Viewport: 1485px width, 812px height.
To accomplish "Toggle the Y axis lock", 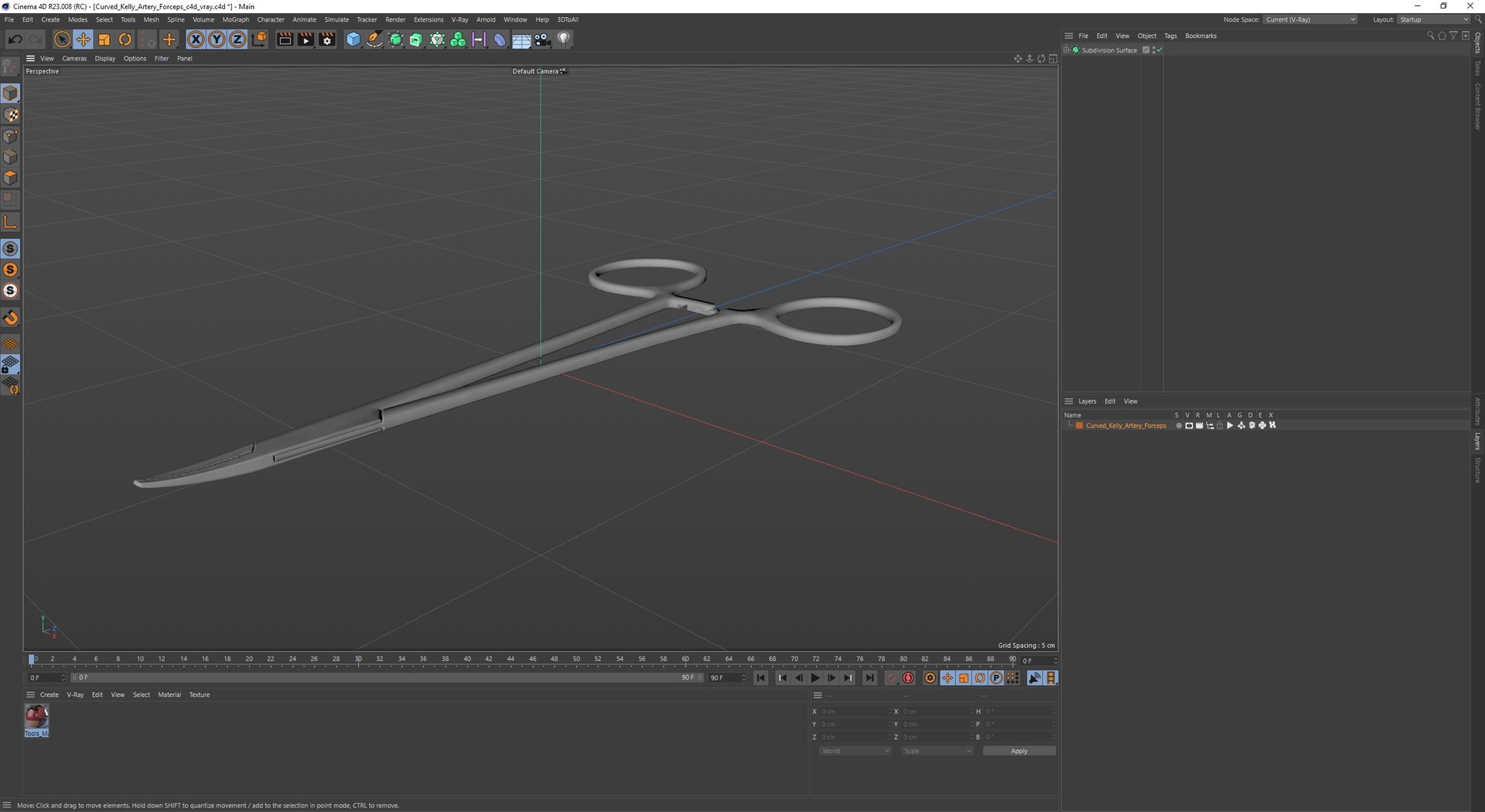I will click(217, 39).
